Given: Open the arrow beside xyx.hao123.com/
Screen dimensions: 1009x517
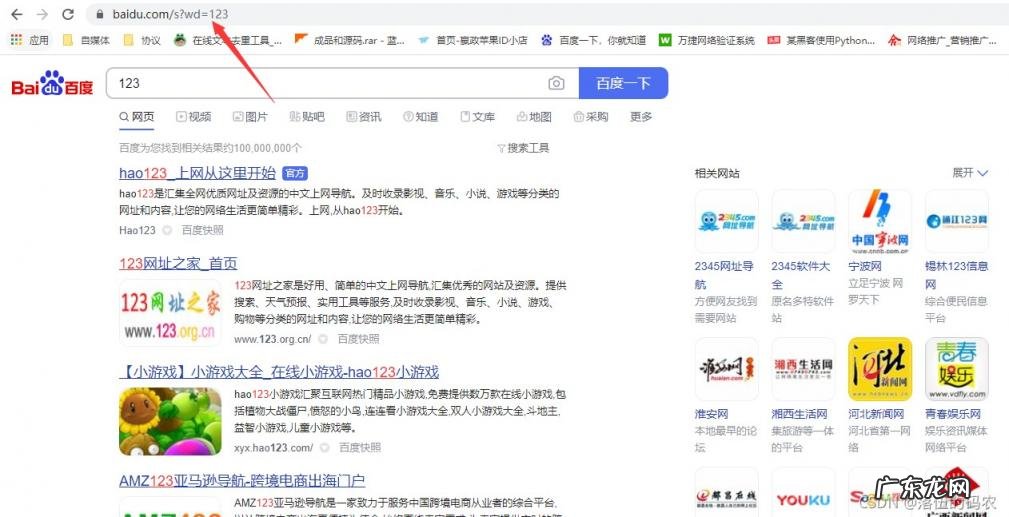Looking at the screenshot, I should click(324, 447).
